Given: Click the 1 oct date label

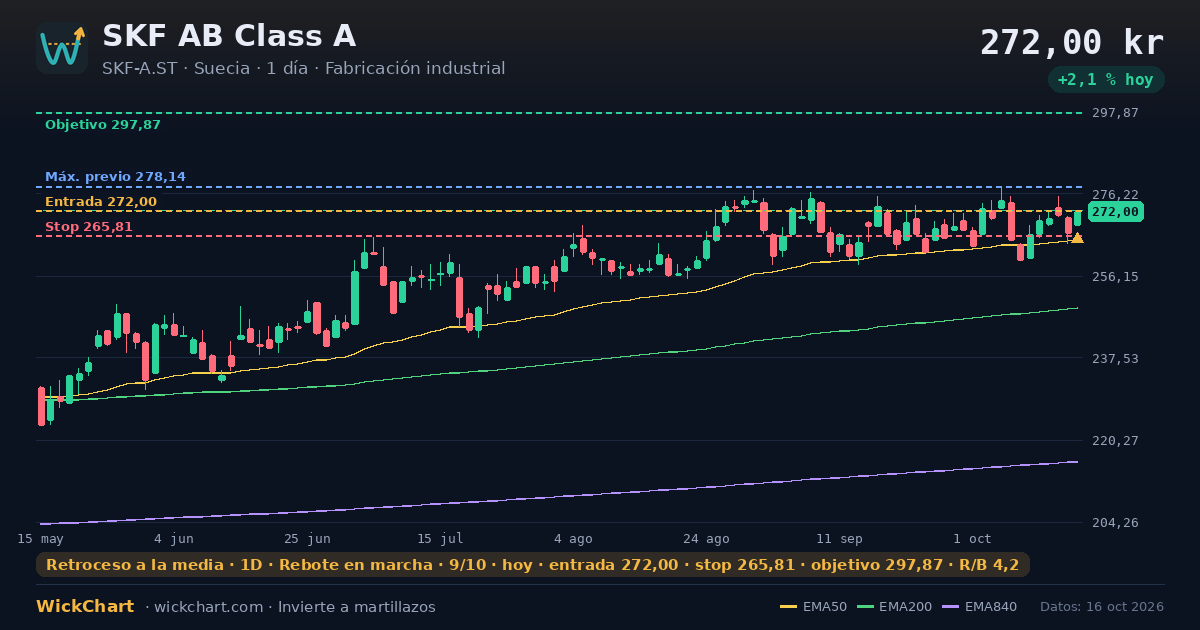Looking at the screenshot, I should click(972, 538).
